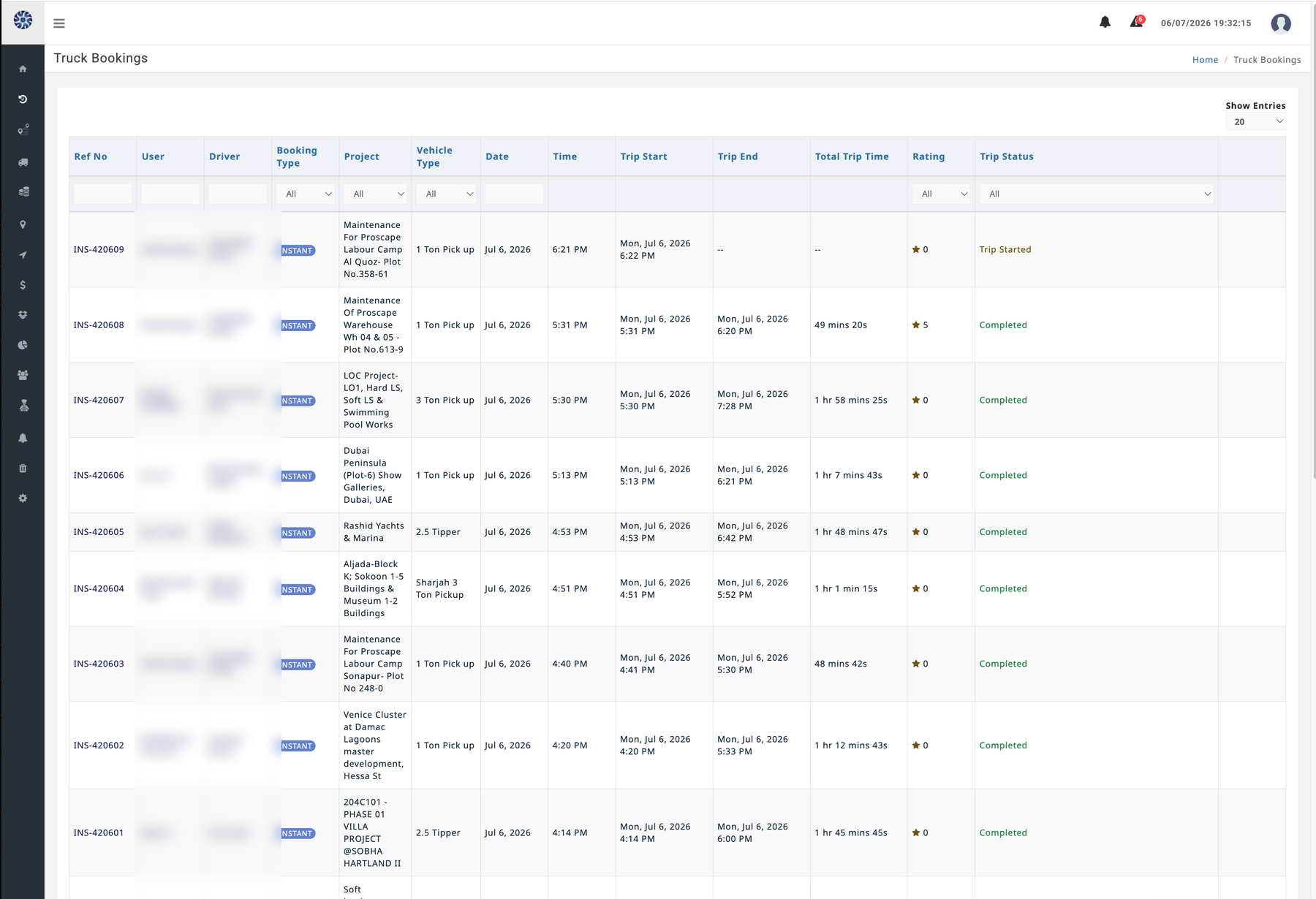Sort by the Booking Type column header
1316x899 pixels.
tap(297, 156)
